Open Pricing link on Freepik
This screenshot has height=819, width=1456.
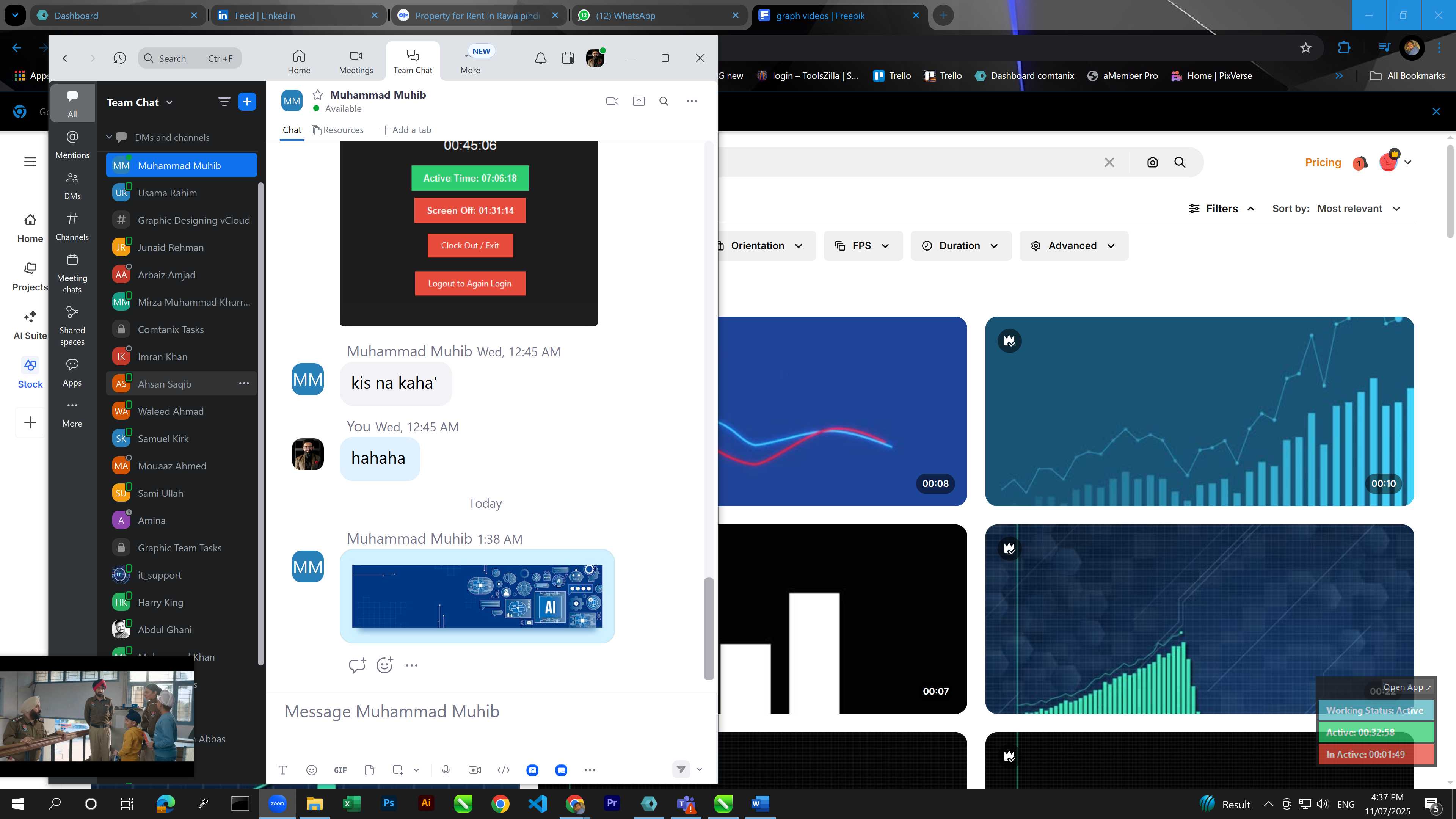1323,162
